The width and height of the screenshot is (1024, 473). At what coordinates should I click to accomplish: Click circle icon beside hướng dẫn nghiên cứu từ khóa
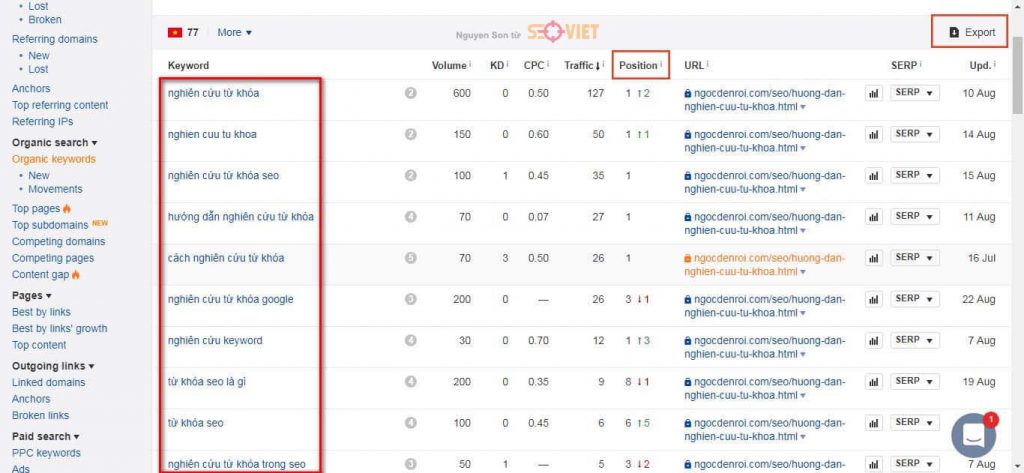(410, 217)
